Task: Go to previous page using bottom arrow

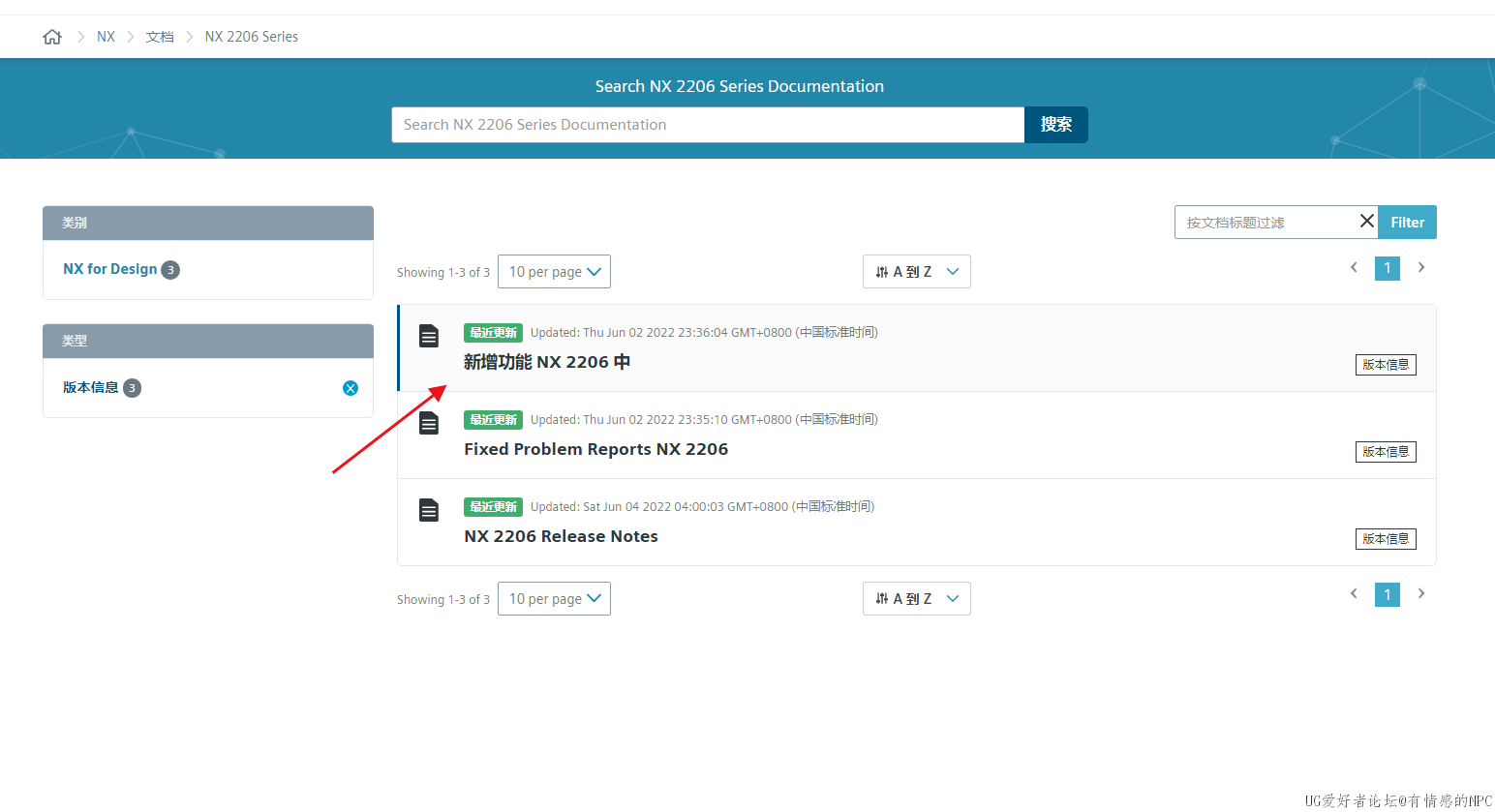Action: pyautogui.click(x=1354, y=593)
